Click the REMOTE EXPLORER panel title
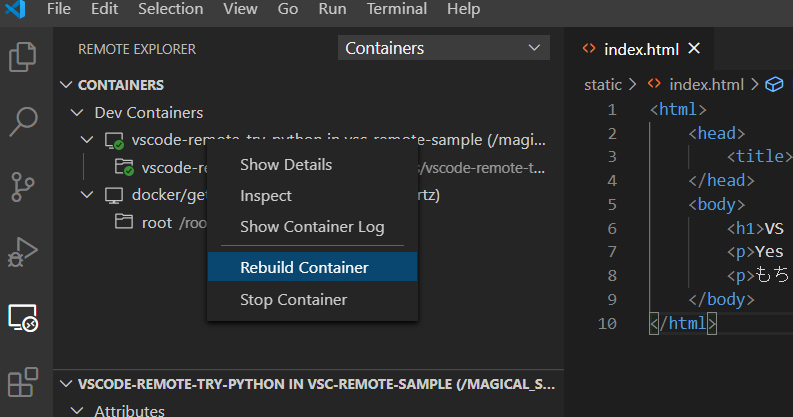The width and height of the screenshot is (793, 417). (x=137, y=49)
